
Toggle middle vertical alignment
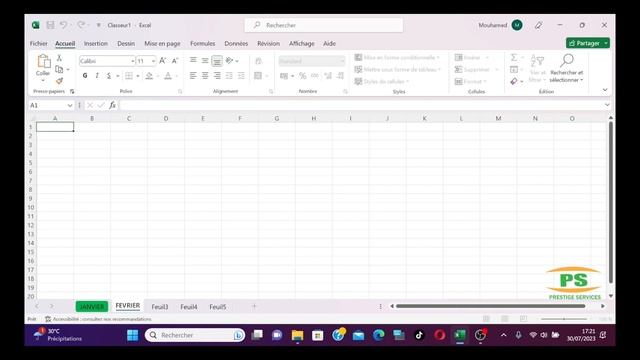pos(205,61)
